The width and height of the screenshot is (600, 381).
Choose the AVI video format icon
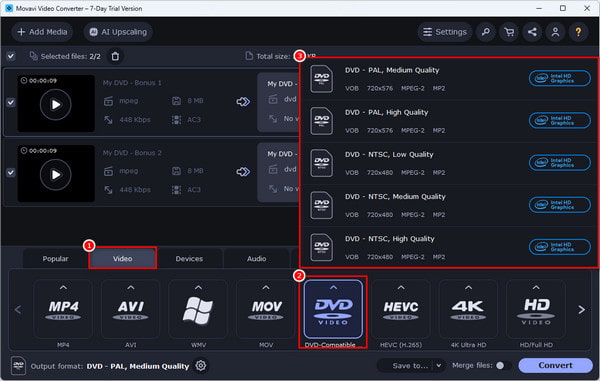coord(131,309)
